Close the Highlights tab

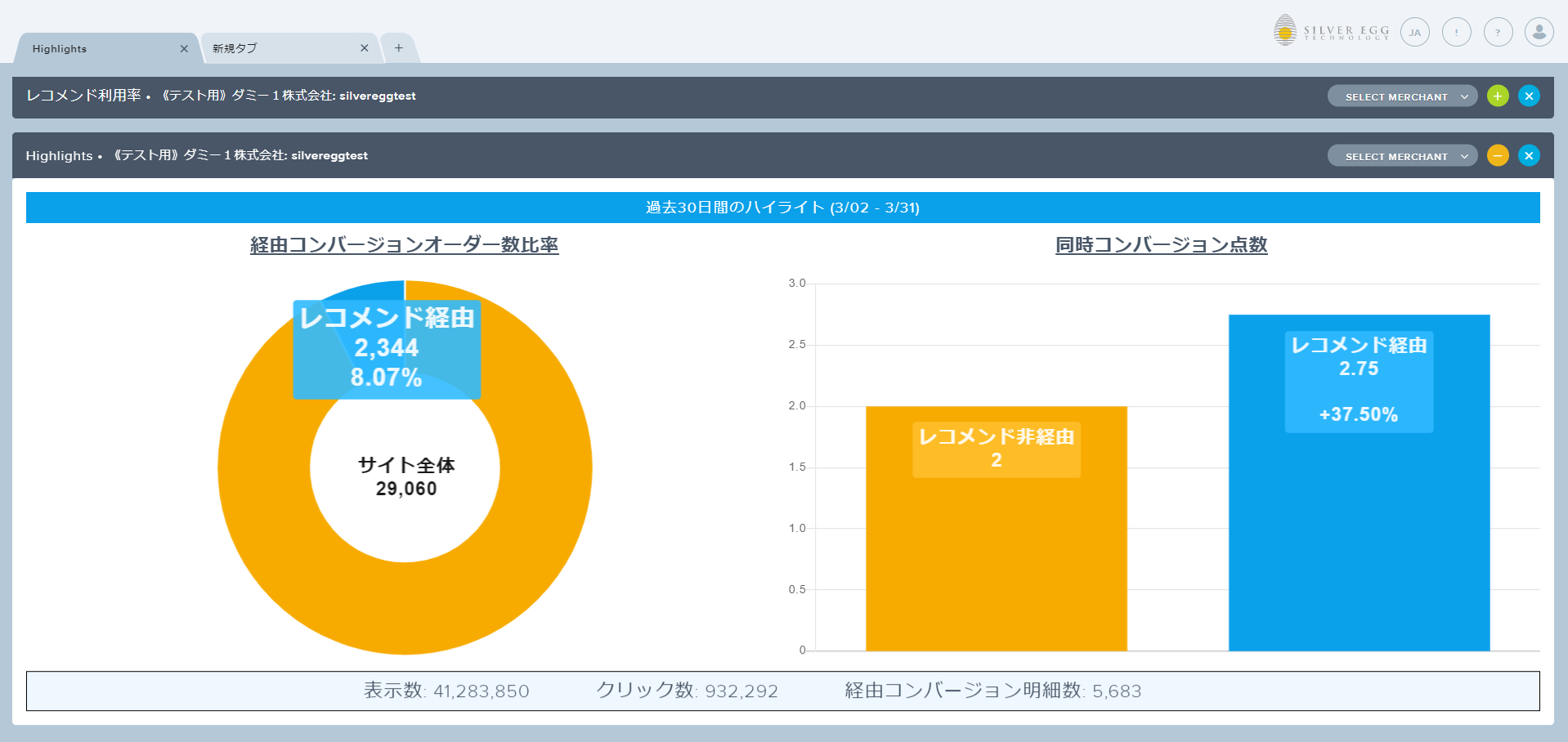tap(184, 49)
